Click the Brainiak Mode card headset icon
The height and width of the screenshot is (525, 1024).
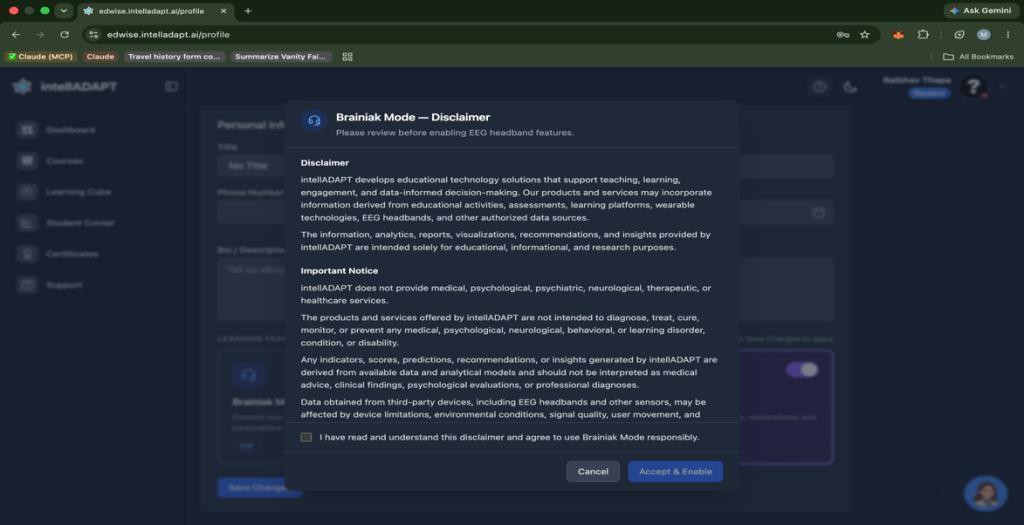(x=248, y=376)
